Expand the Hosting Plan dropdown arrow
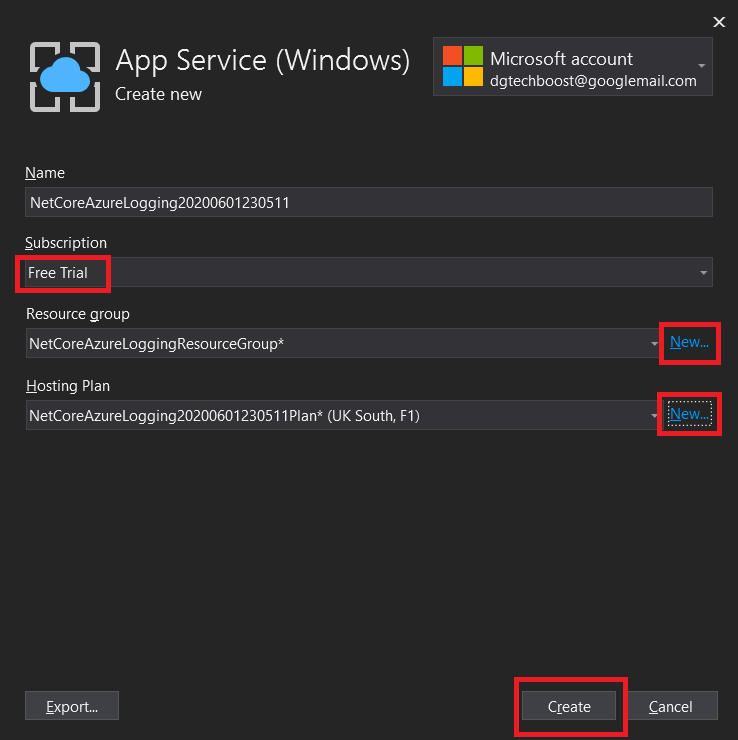The width and height of the screenshot is (738, 740). point(653,416)
